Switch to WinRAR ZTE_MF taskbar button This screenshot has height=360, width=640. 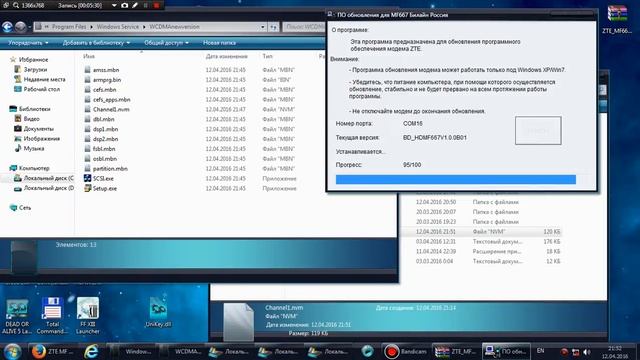click(455, 351)
